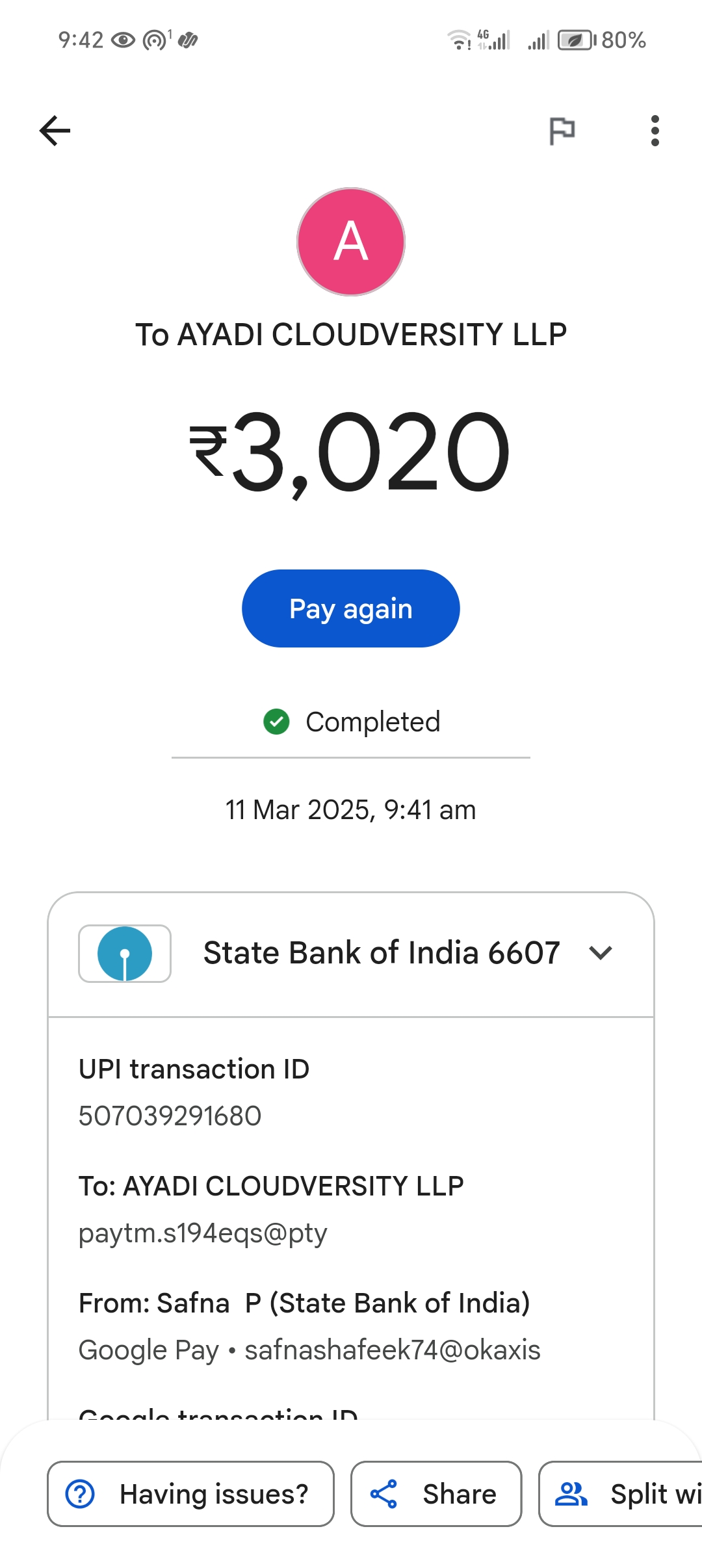The height and width of the screenshot is (1568, 702).
Task: Tap the share nodes icon
Action: 383,1494
